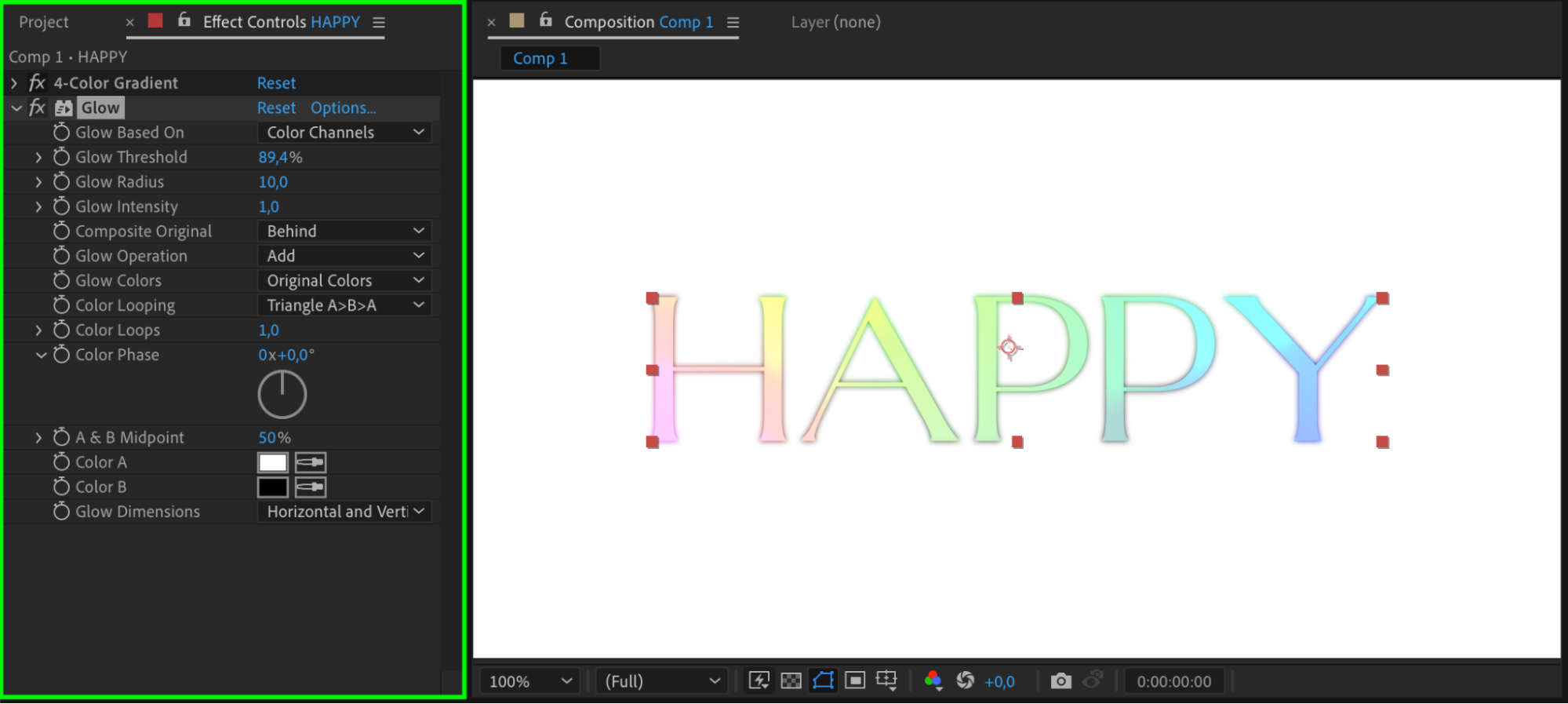Click the reset exposure aperture icon
1568x704 pixels.
965,680
